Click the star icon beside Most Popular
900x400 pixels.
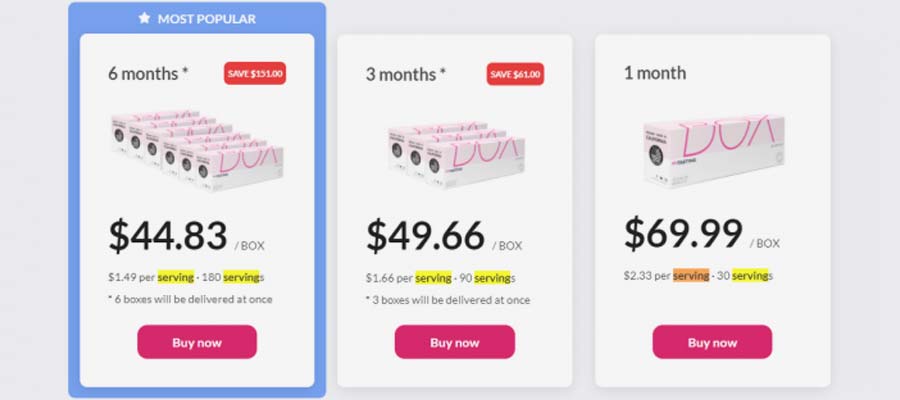(x=144, y=18)
